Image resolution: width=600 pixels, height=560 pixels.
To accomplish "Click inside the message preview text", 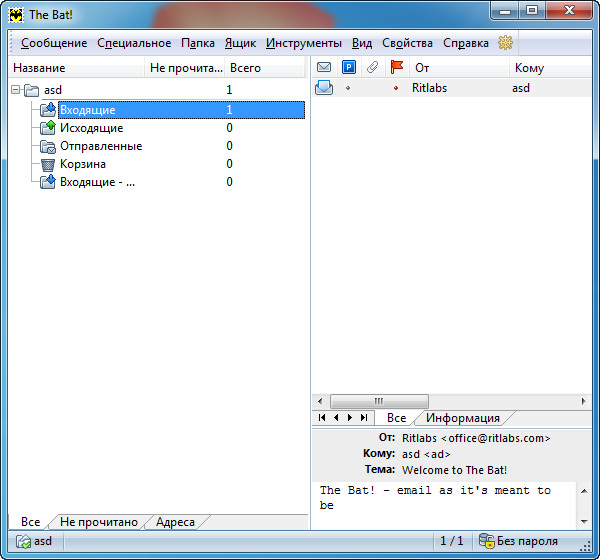I will click(444, 505).
